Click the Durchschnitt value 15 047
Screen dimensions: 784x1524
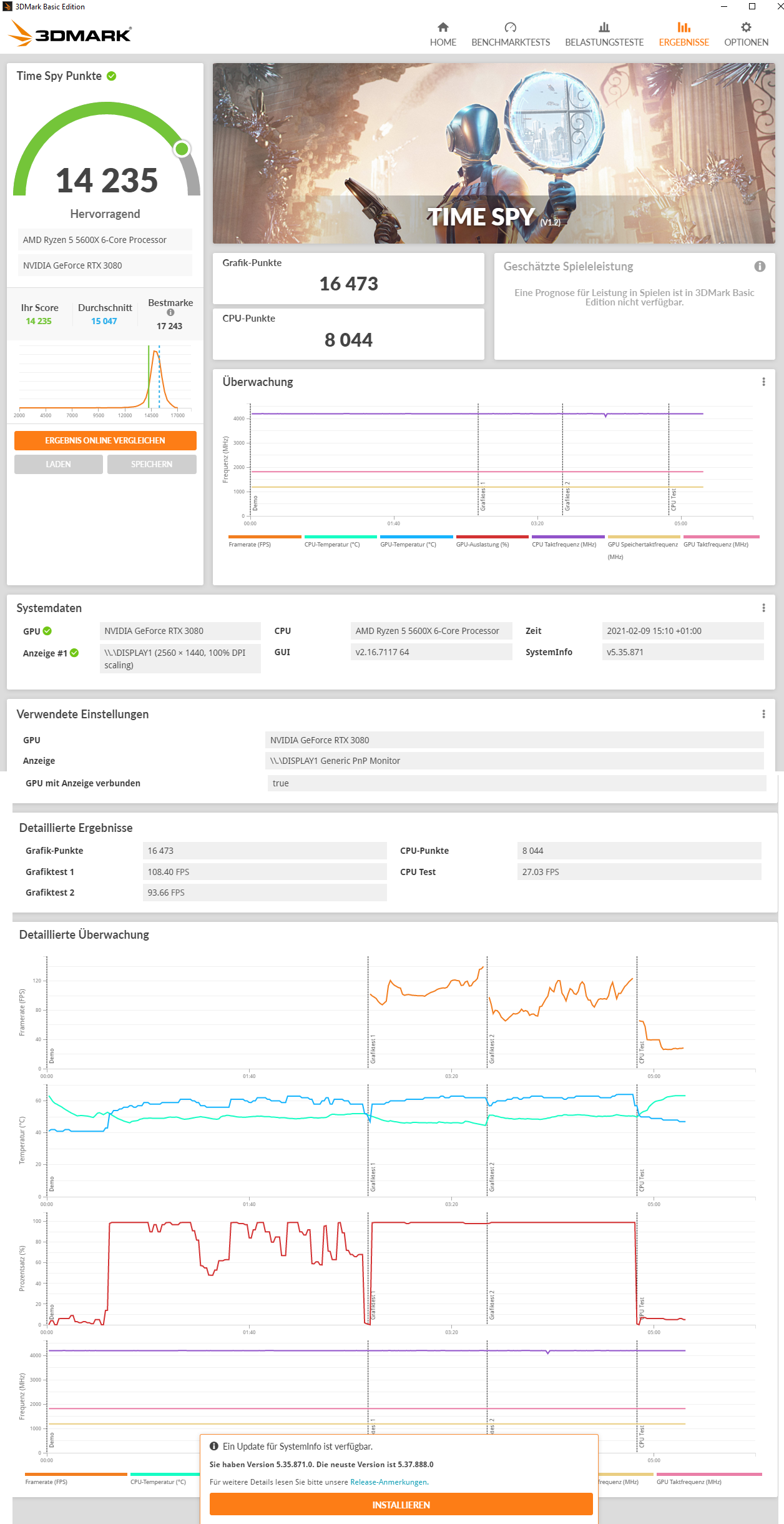(104, 321)
